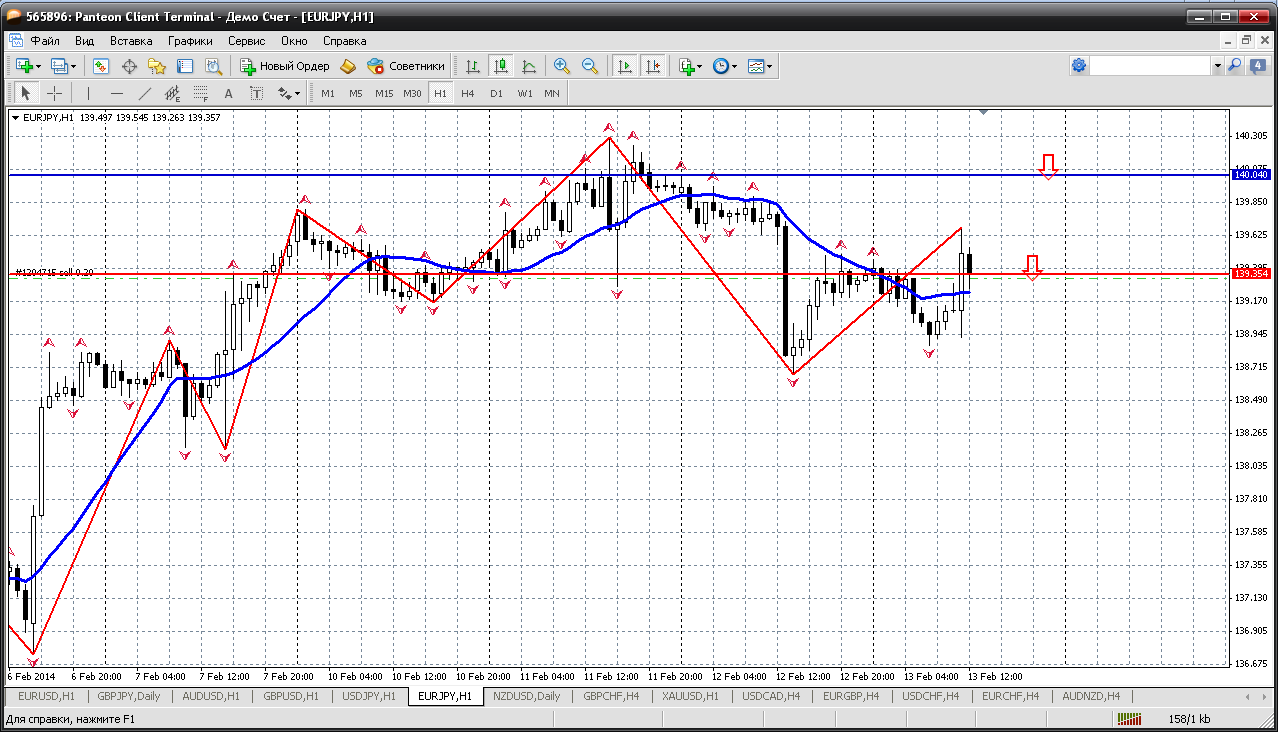The height and width of the screenshot is (732, 1278).
Task: Switch to MN monthly timeframe
Action: pyautogui.click(x=552, y=93)
